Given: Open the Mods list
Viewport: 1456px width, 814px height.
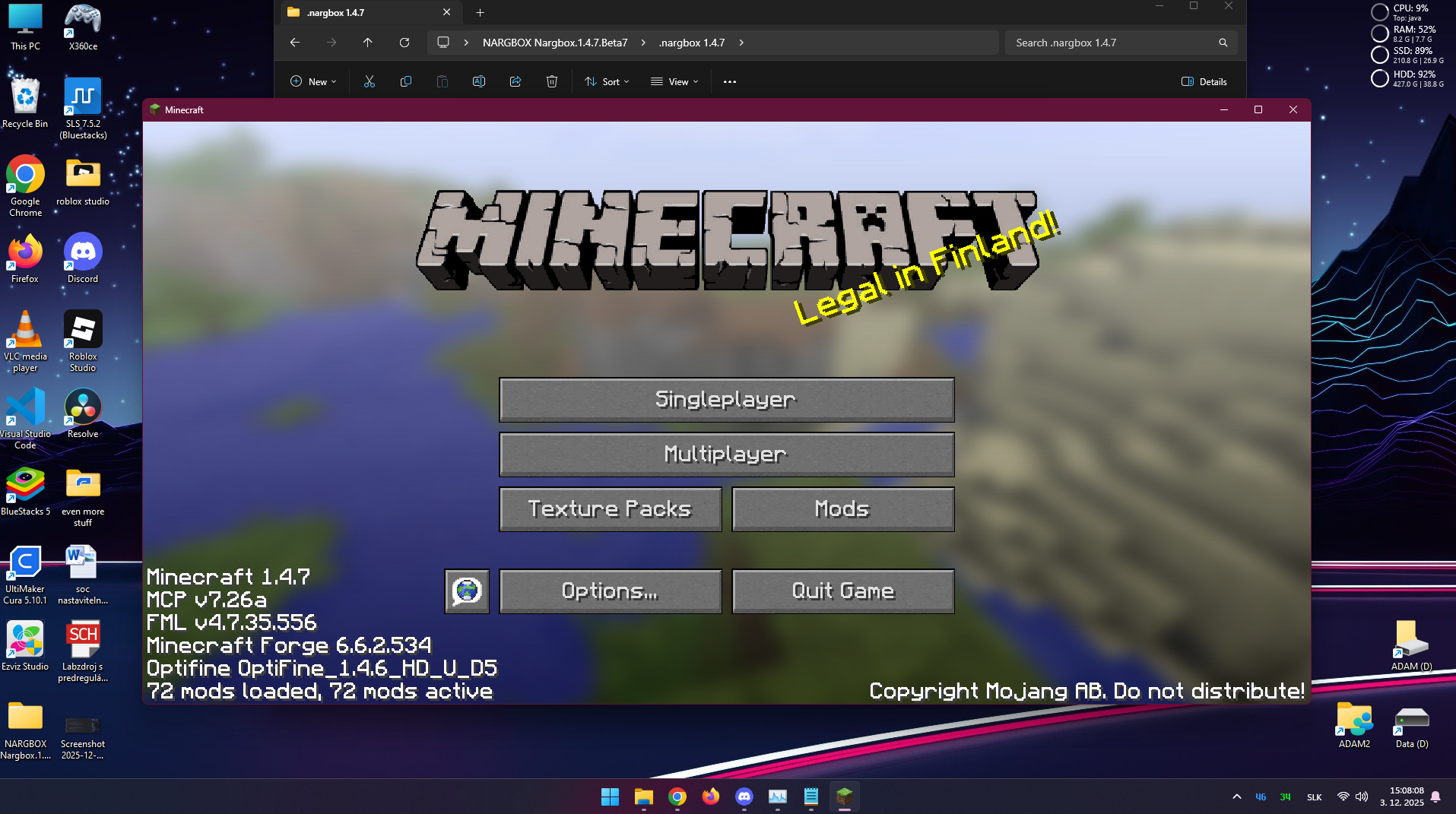Looking at the screenshot, I should pyautogui.click(x=842, y=509).
